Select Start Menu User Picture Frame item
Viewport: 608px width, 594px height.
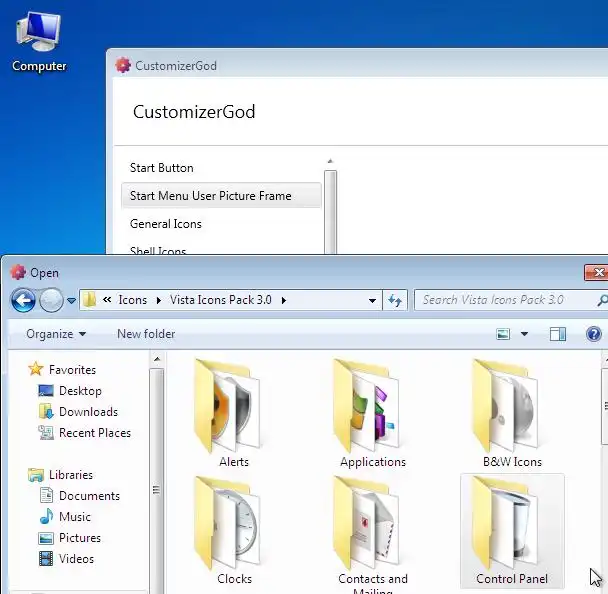[221, 195]
